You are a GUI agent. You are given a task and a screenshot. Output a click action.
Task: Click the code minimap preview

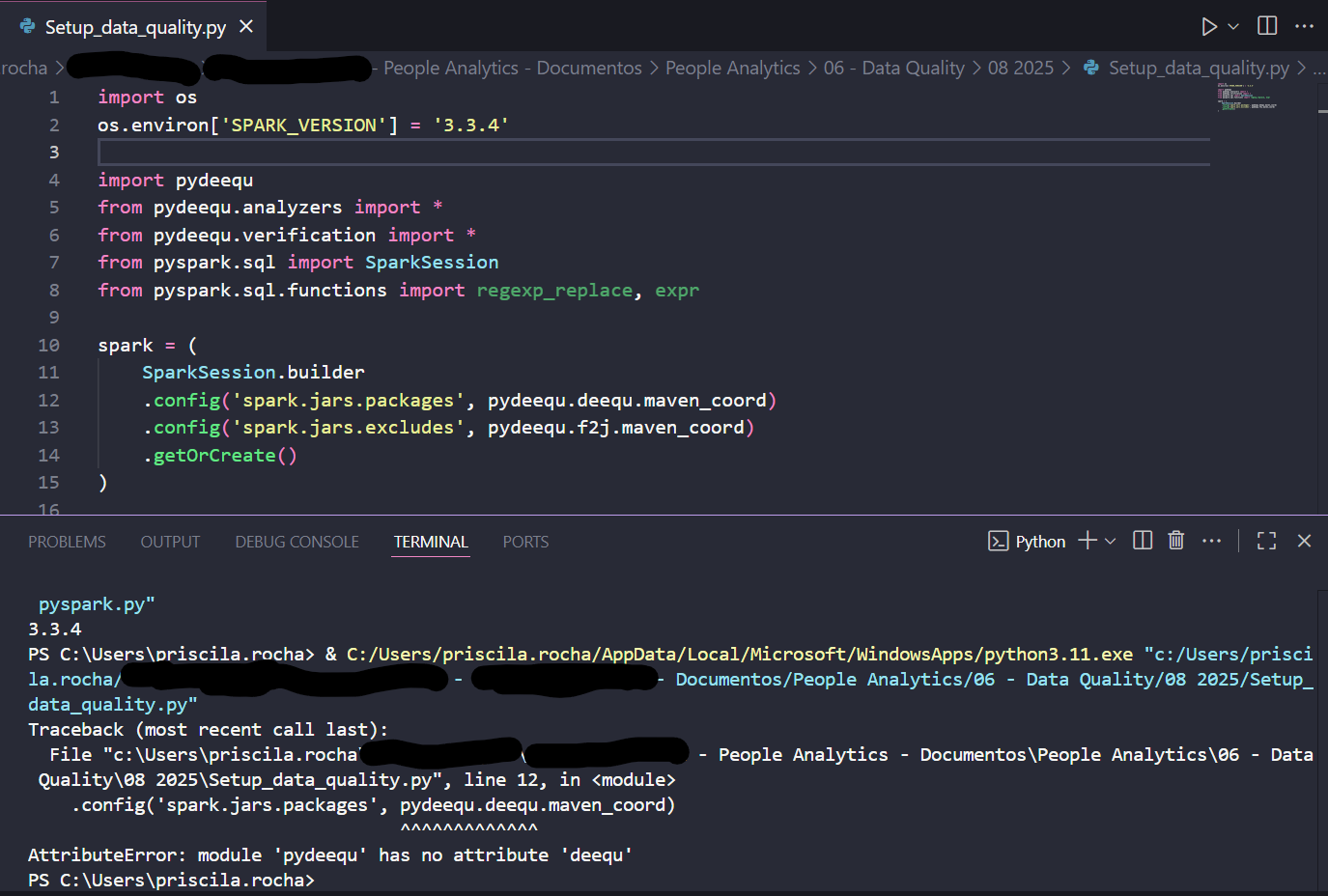coord(1248,98)
